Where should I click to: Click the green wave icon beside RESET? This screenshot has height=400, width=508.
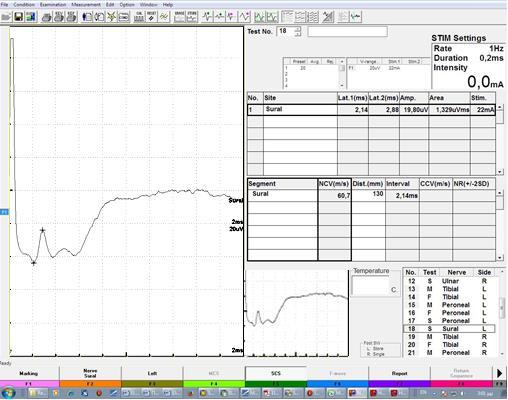[164, 17]
